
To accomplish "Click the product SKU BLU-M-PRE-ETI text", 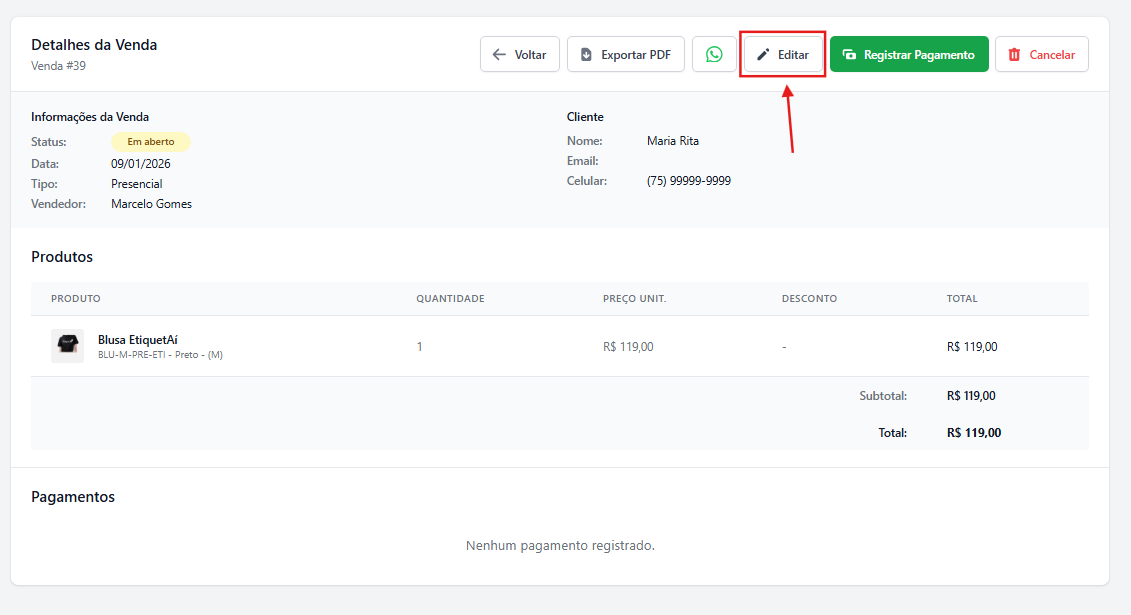I will click(133, 355).
